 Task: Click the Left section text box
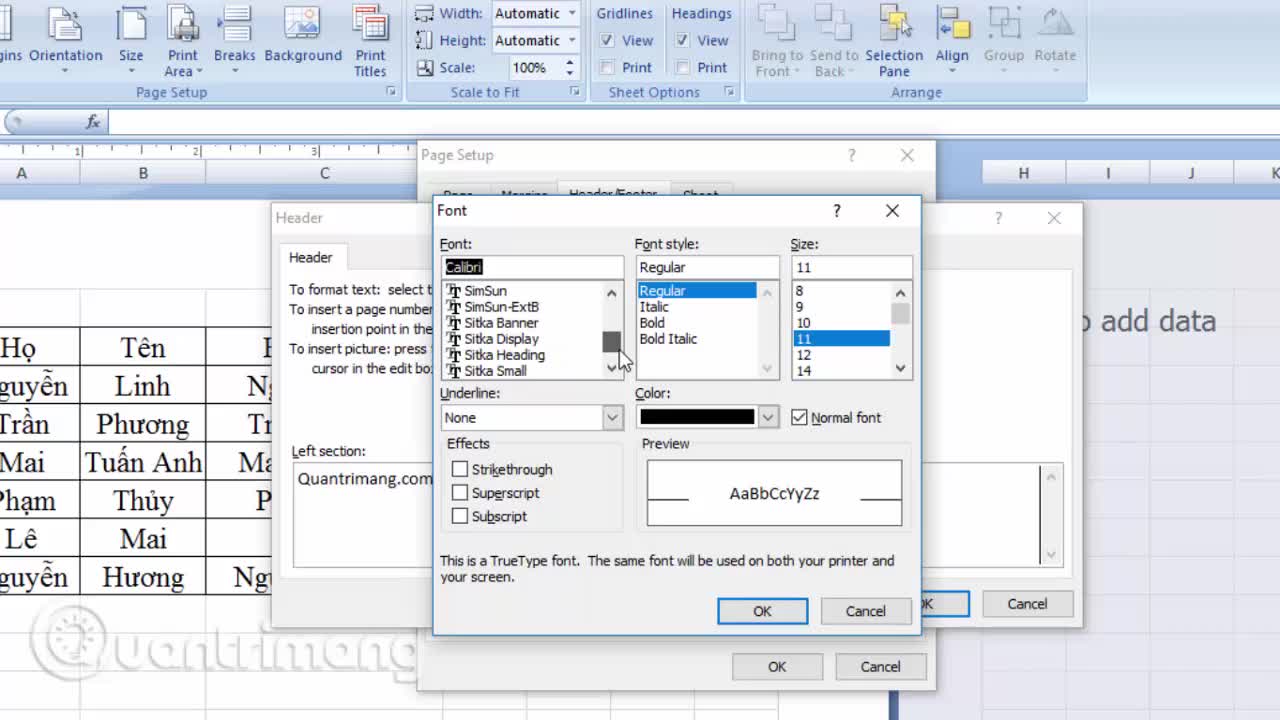[363, 515]
